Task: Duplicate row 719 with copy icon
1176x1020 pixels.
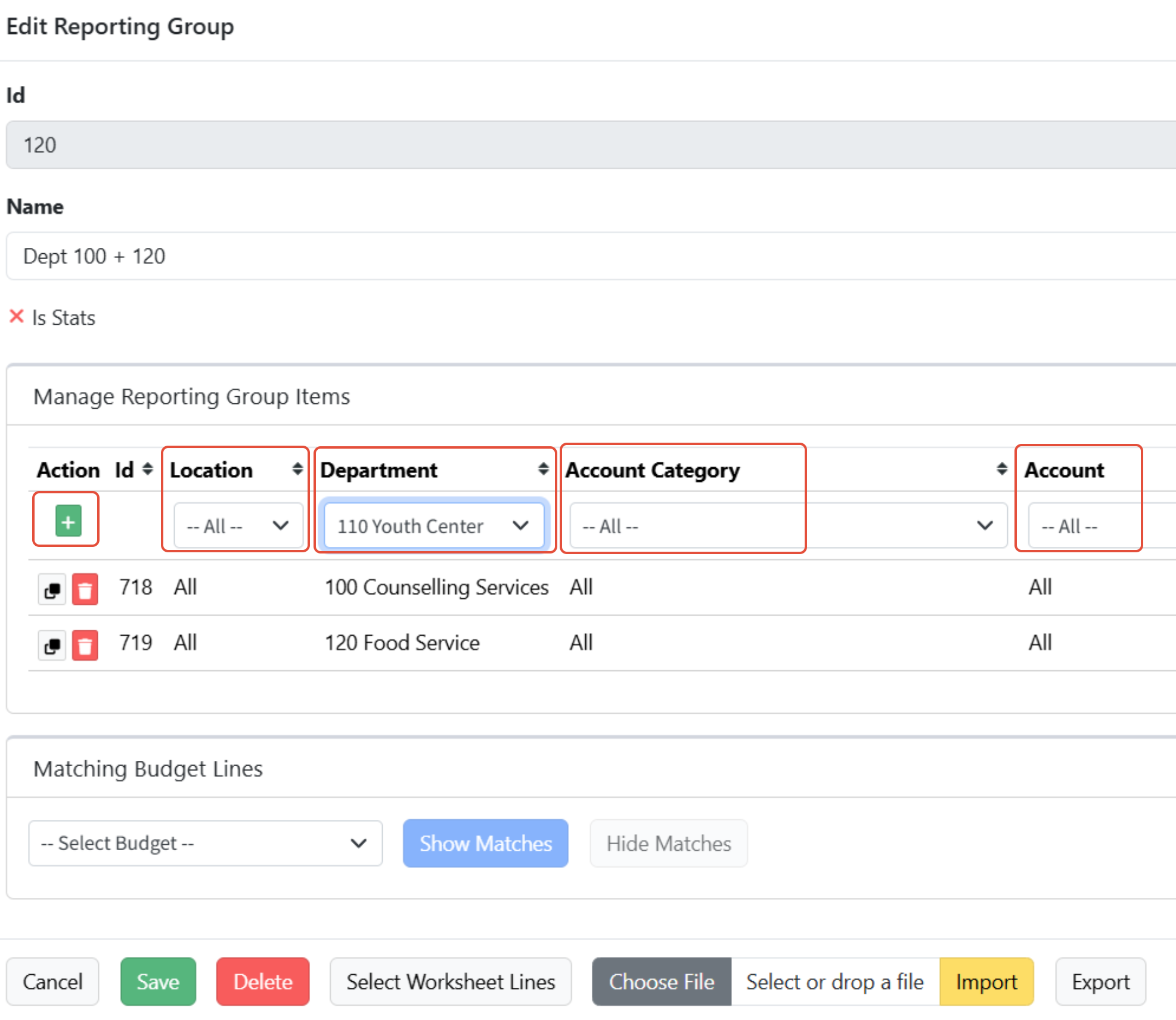Action: (52, 645)
